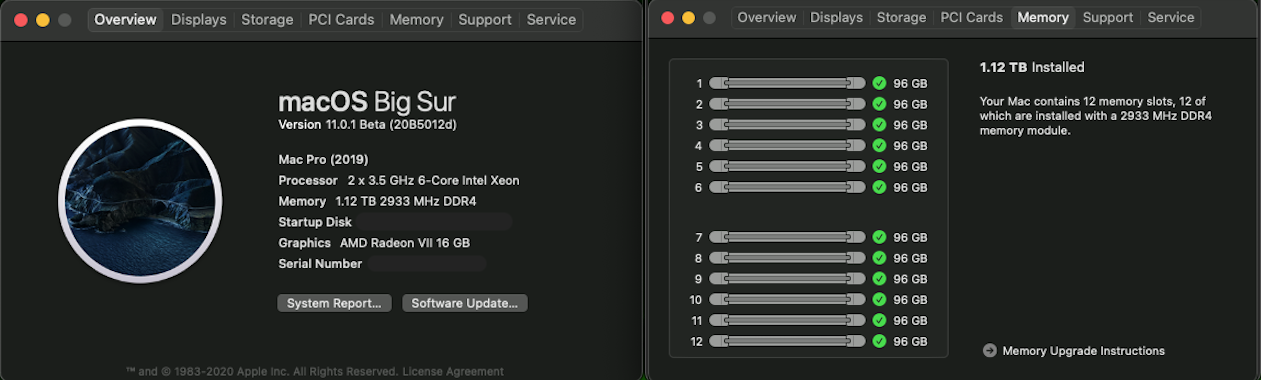
Task: Click the Software Update button
Action: (x=465, y=303)
